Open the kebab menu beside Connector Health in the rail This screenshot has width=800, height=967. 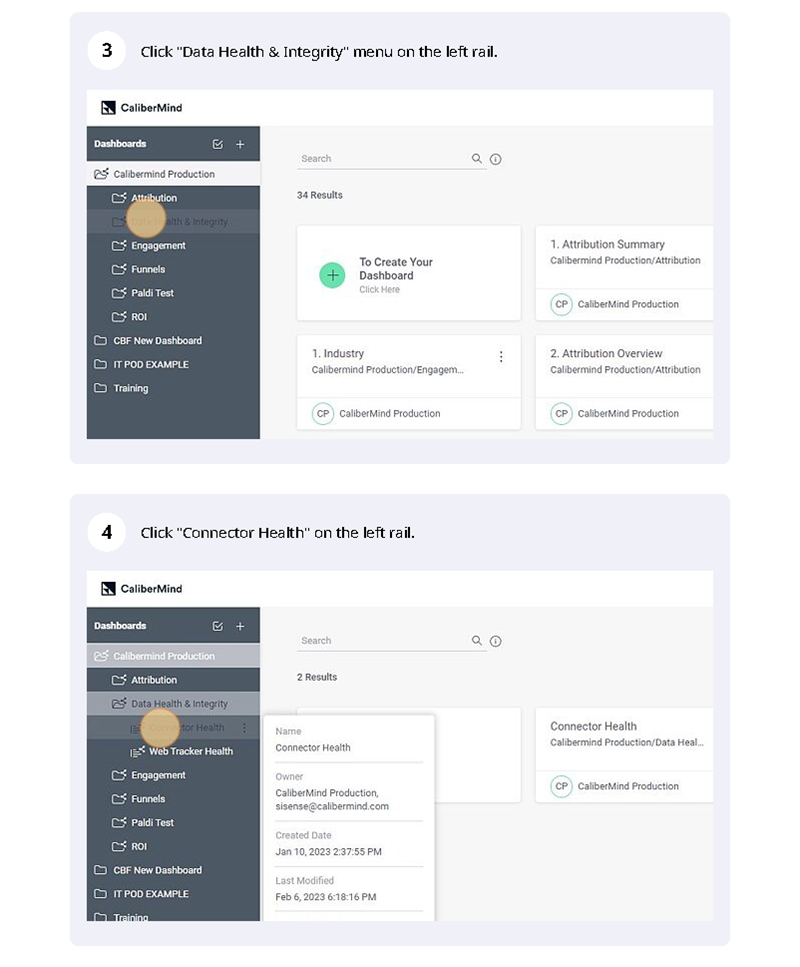(x=244, y=728)
